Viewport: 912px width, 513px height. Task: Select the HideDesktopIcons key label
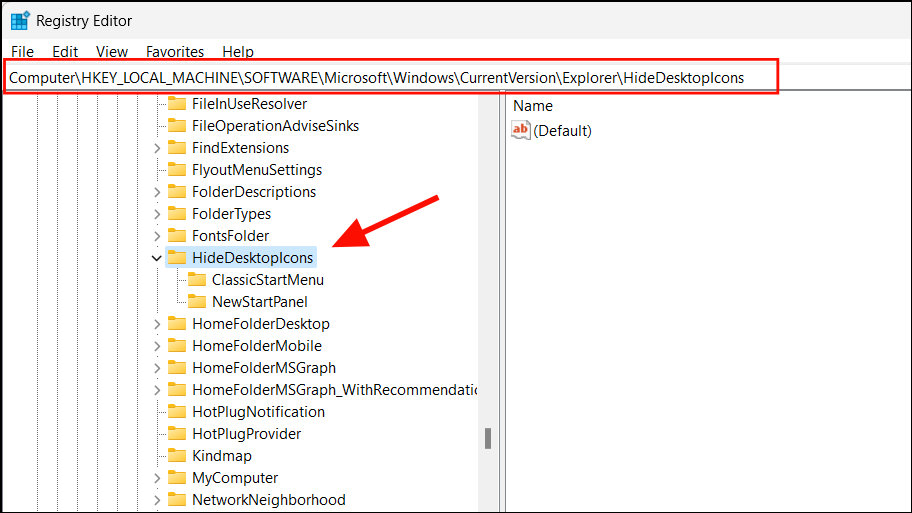[x=252, y=258]
